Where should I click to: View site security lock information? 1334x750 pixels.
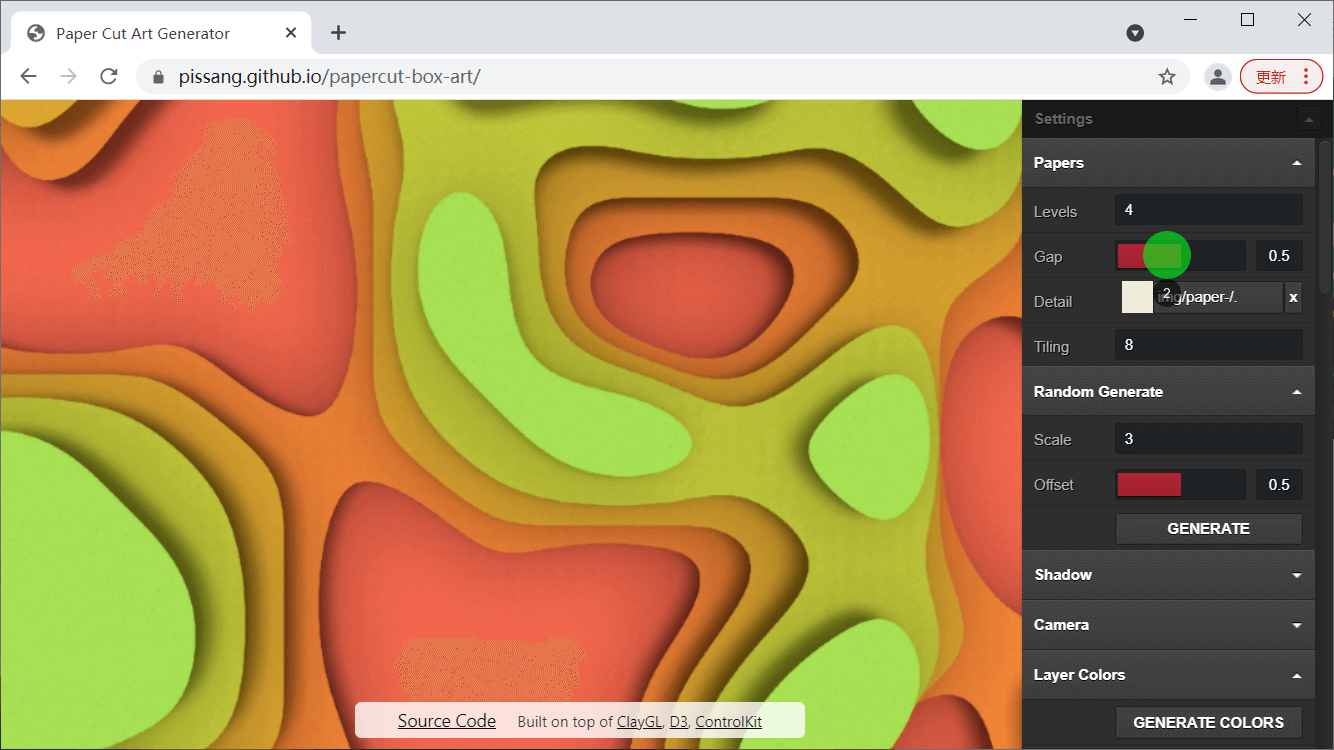coord(157,77)
